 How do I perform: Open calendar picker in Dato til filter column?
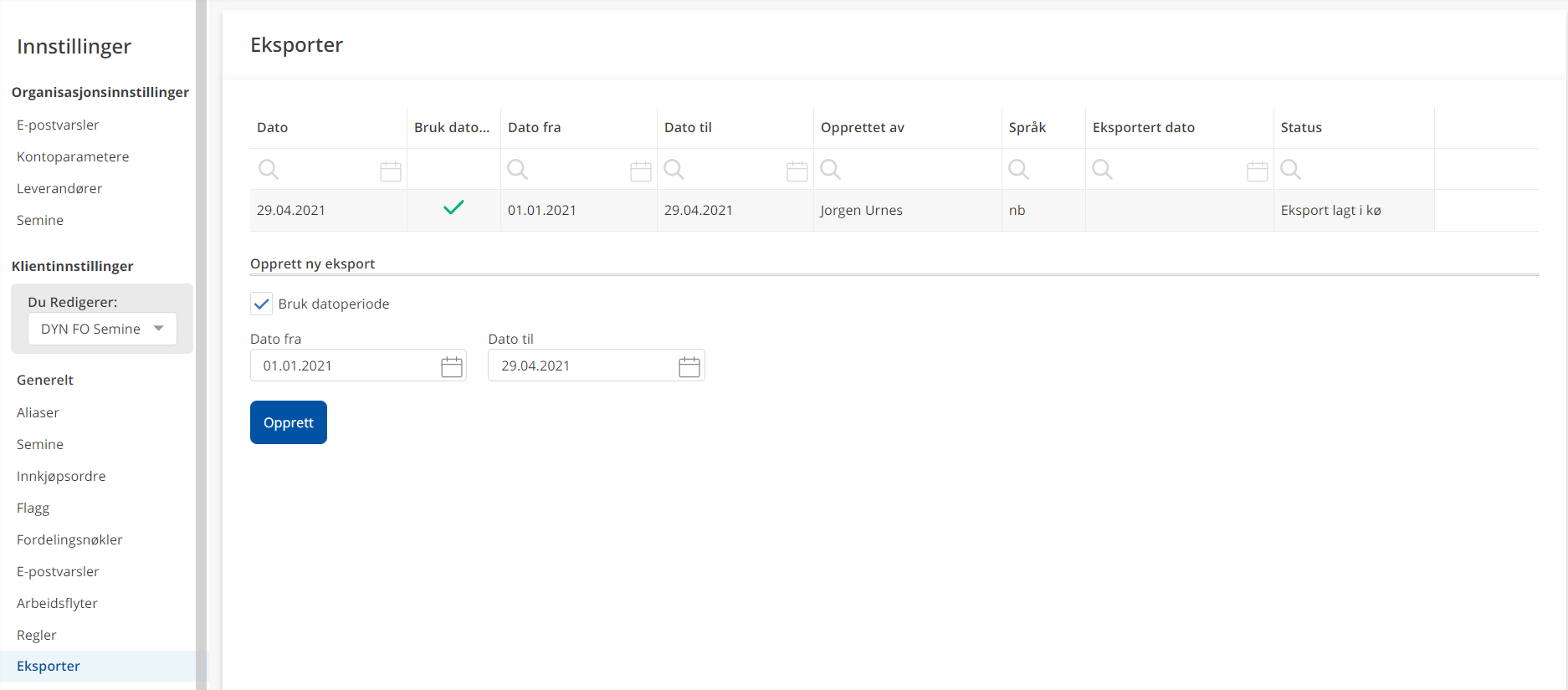click(x=797, y=171)
